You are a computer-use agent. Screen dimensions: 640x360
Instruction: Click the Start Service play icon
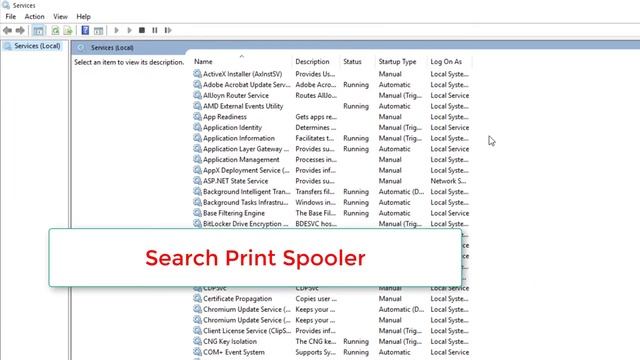pos(116,30)
